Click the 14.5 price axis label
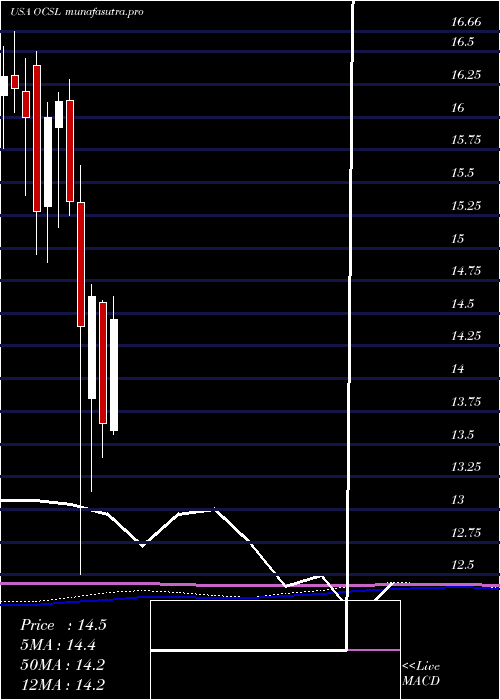Viewport: 500px width, 700px height. tap(462, 304)
